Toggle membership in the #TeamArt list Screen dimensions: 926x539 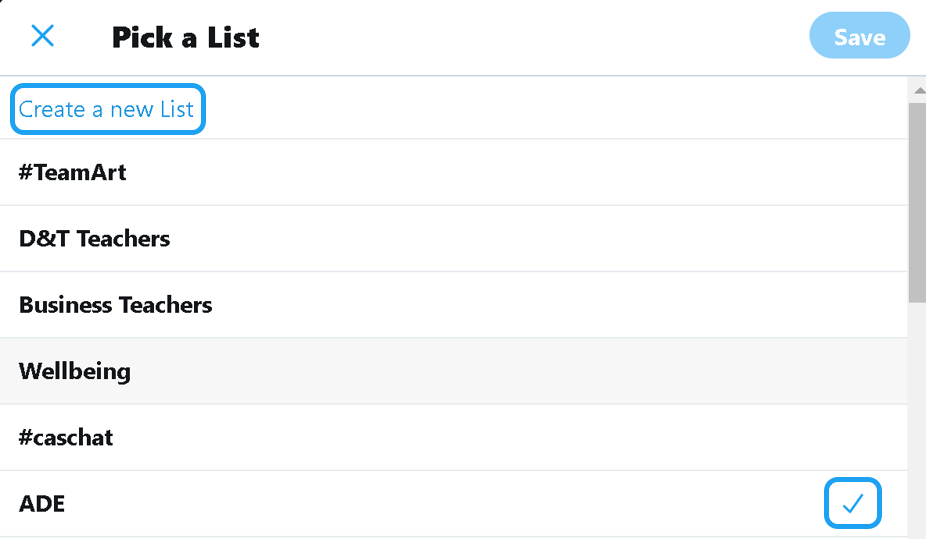click(450, 172)
